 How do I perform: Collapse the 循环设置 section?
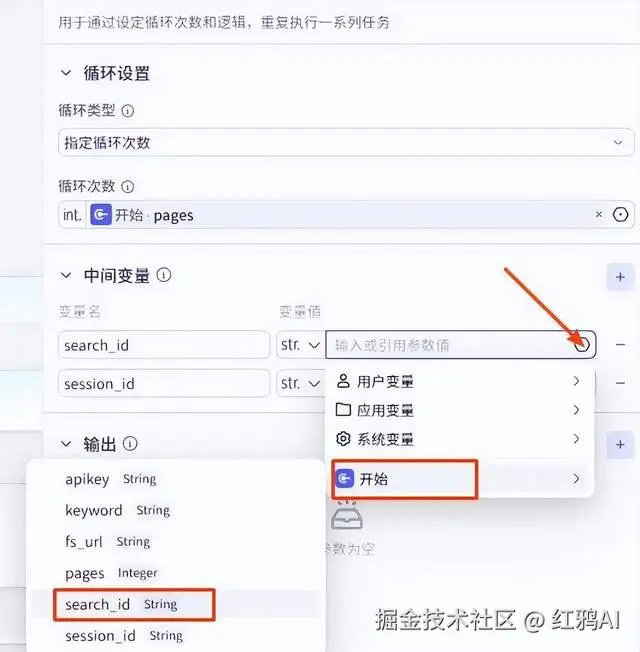pyautogui.click(x=66, y=73)
